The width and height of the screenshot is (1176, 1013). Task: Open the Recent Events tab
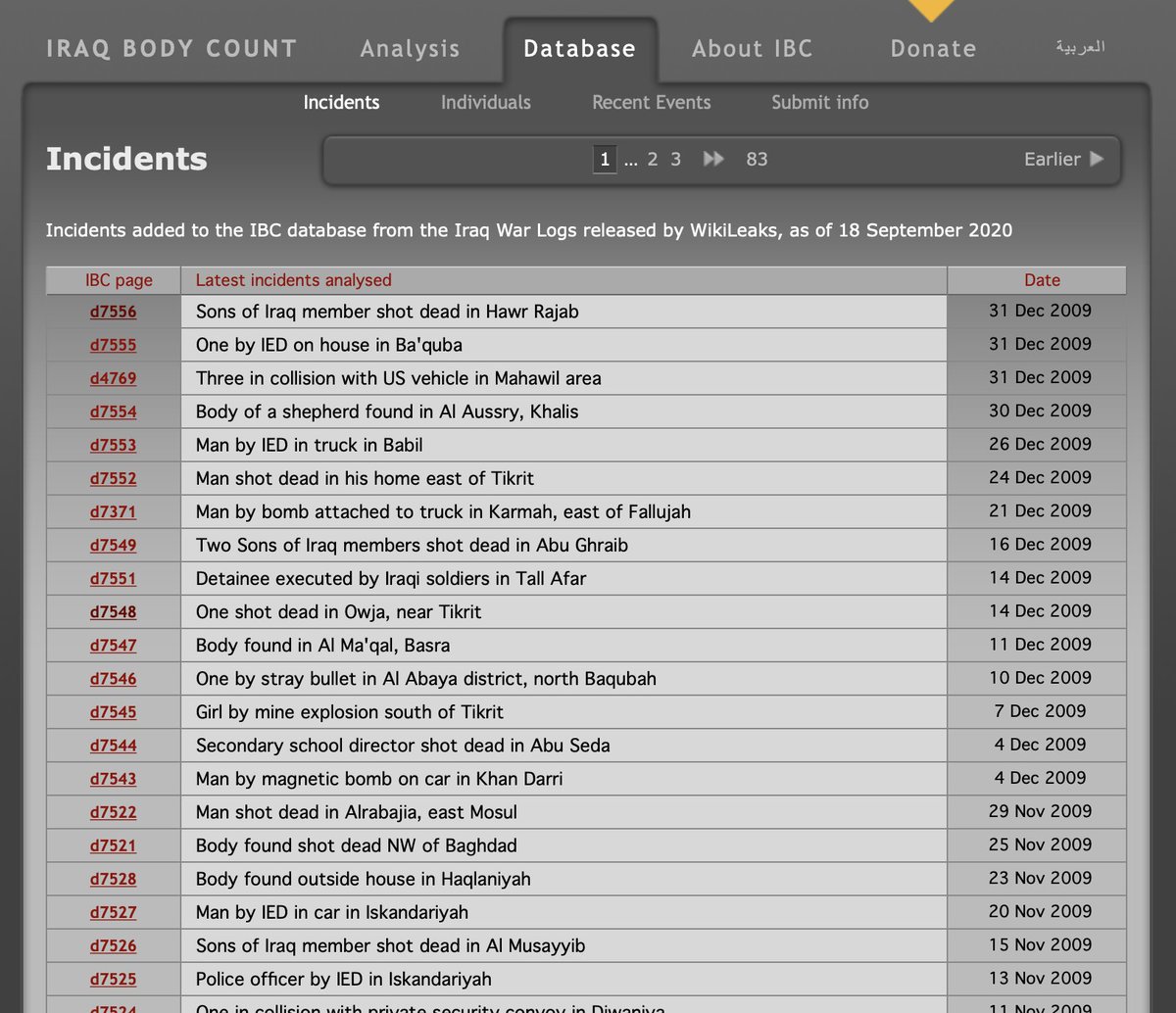click(651, 102)
